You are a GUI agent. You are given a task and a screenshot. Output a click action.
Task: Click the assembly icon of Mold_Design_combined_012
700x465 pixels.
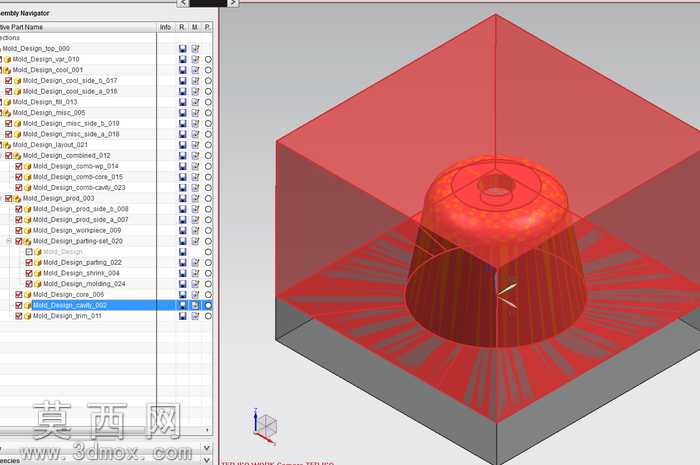point(17,156)
